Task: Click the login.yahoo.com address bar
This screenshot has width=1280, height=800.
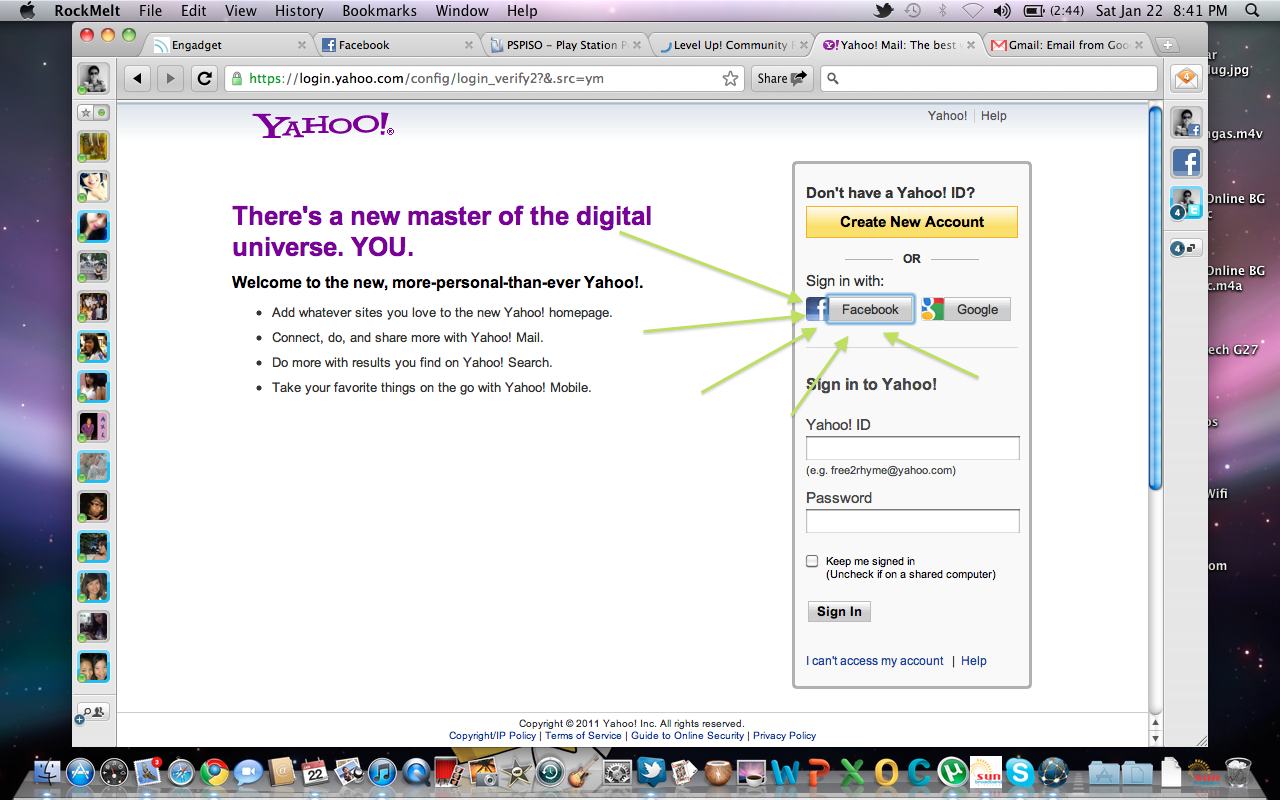Action: [x=485, y=78]
